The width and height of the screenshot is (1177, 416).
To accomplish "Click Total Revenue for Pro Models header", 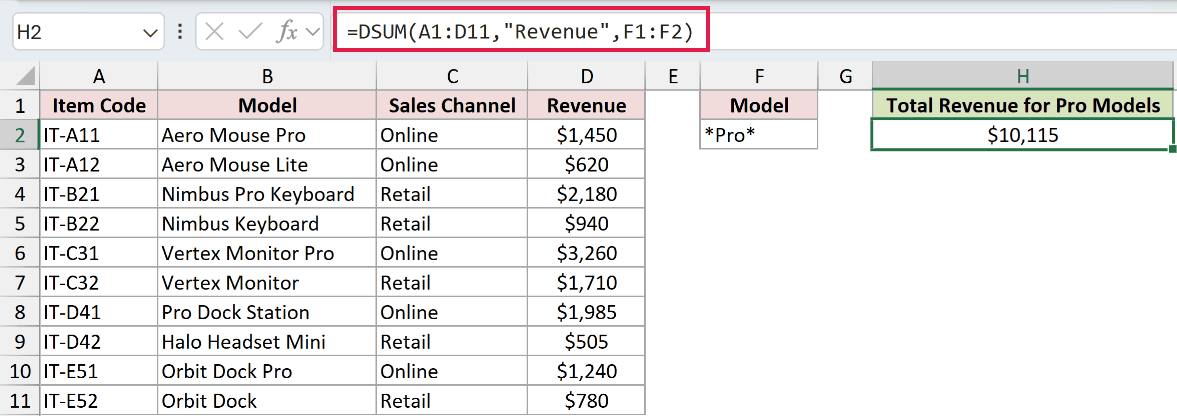I will pyautogui.click(x=1022, y=106).
